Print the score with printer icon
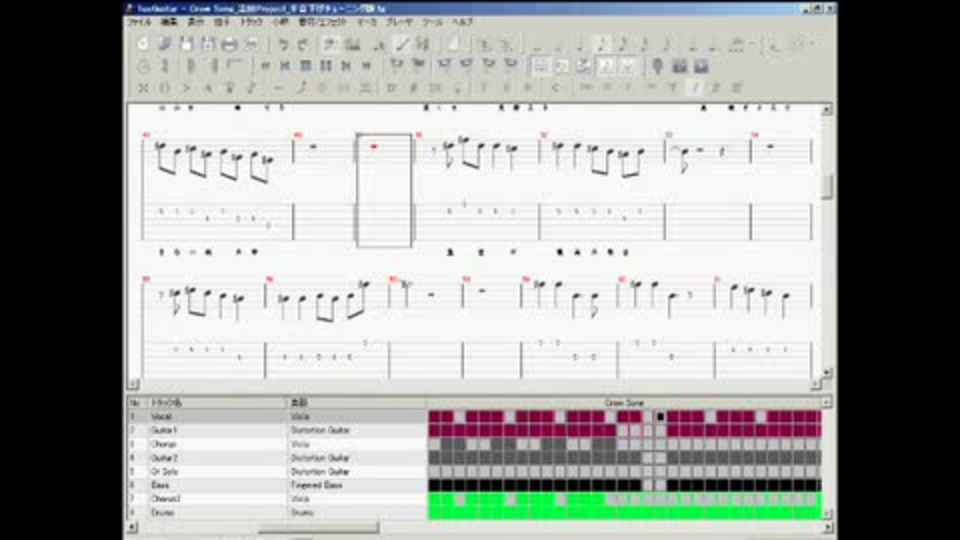 [230, 44]
